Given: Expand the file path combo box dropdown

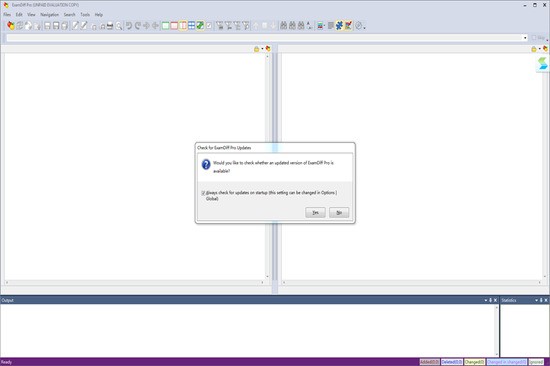Looking at the screenshot, I should pyautogui.click(x=525, y=38).
